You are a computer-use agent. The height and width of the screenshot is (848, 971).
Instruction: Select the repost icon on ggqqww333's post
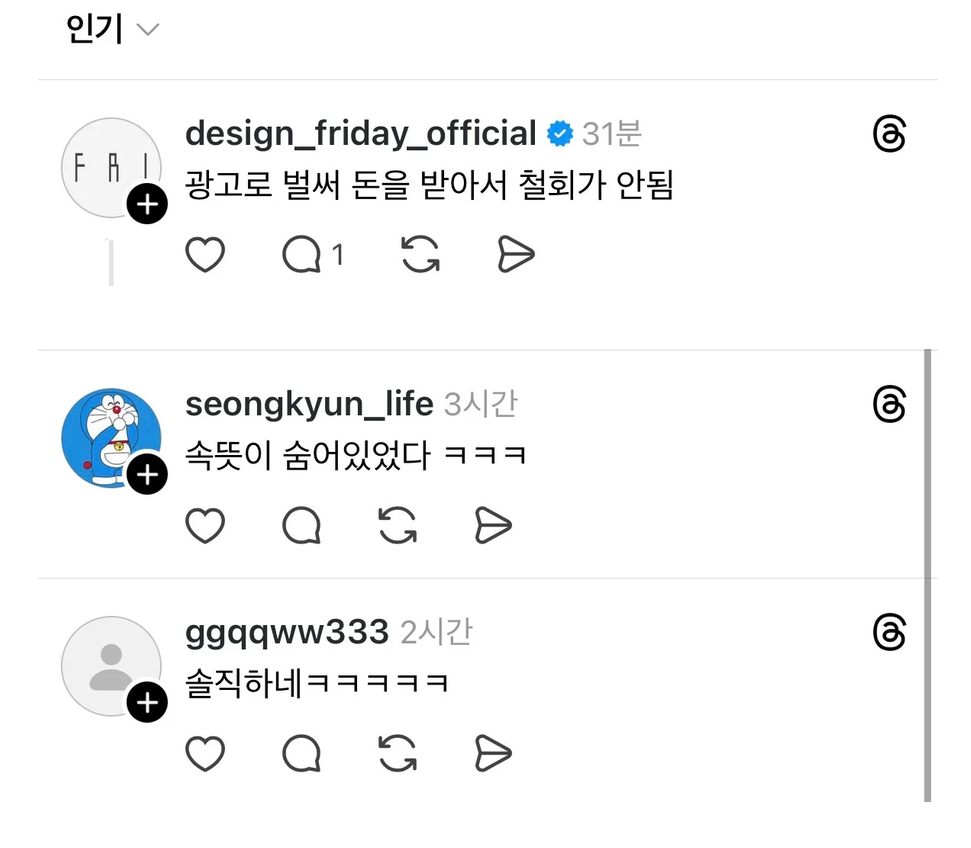(x=397, y=755)
